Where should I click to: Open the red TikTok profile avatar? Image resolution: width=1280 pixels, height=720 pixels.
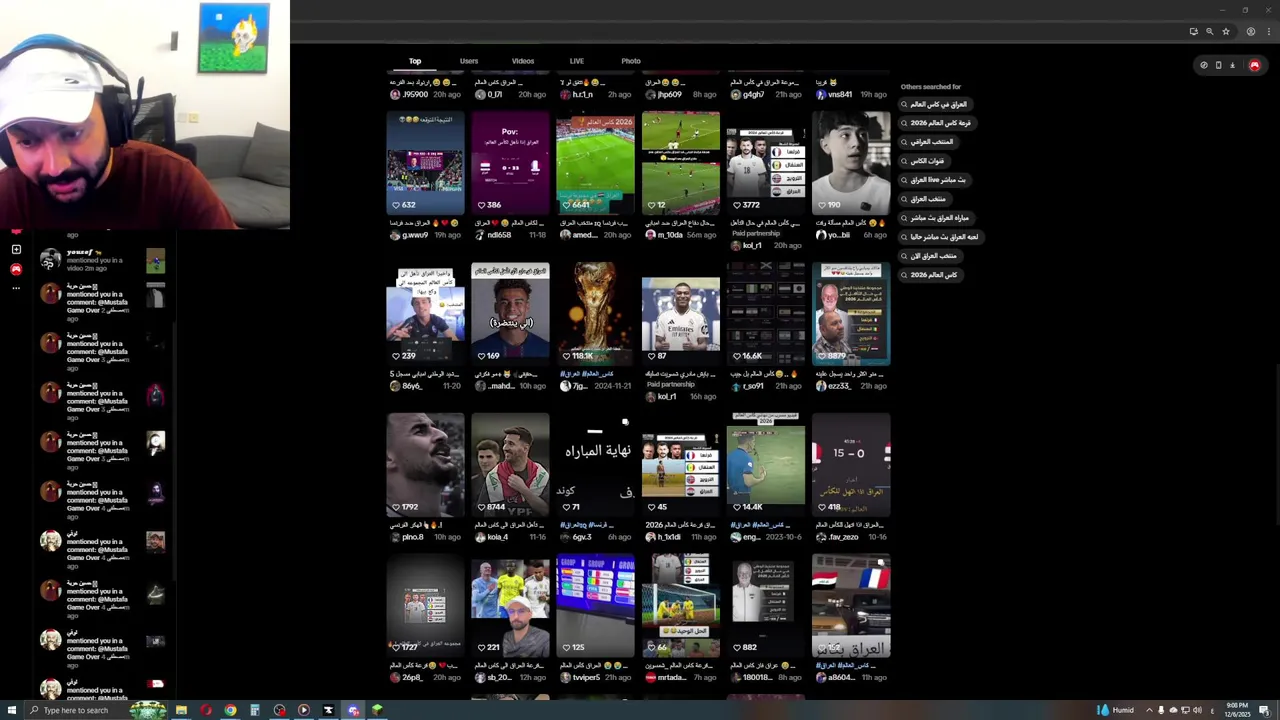click(1255, 65)
